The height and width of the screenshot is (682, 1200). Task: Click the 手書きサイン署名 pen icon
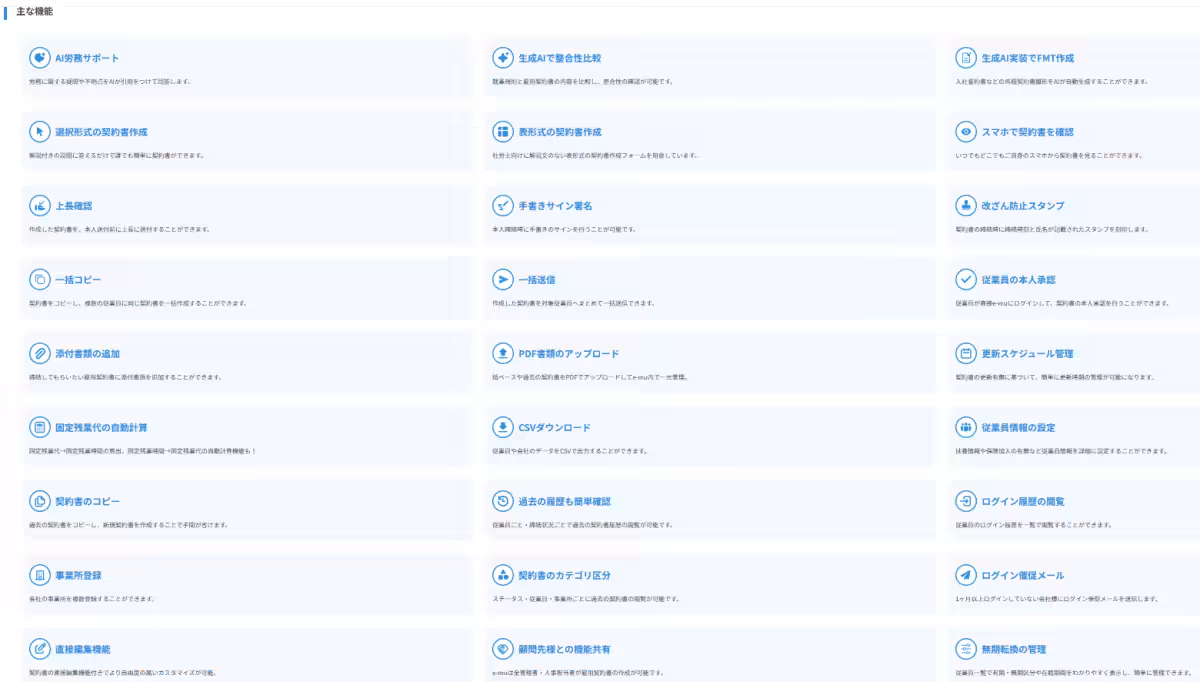[503, 206]
